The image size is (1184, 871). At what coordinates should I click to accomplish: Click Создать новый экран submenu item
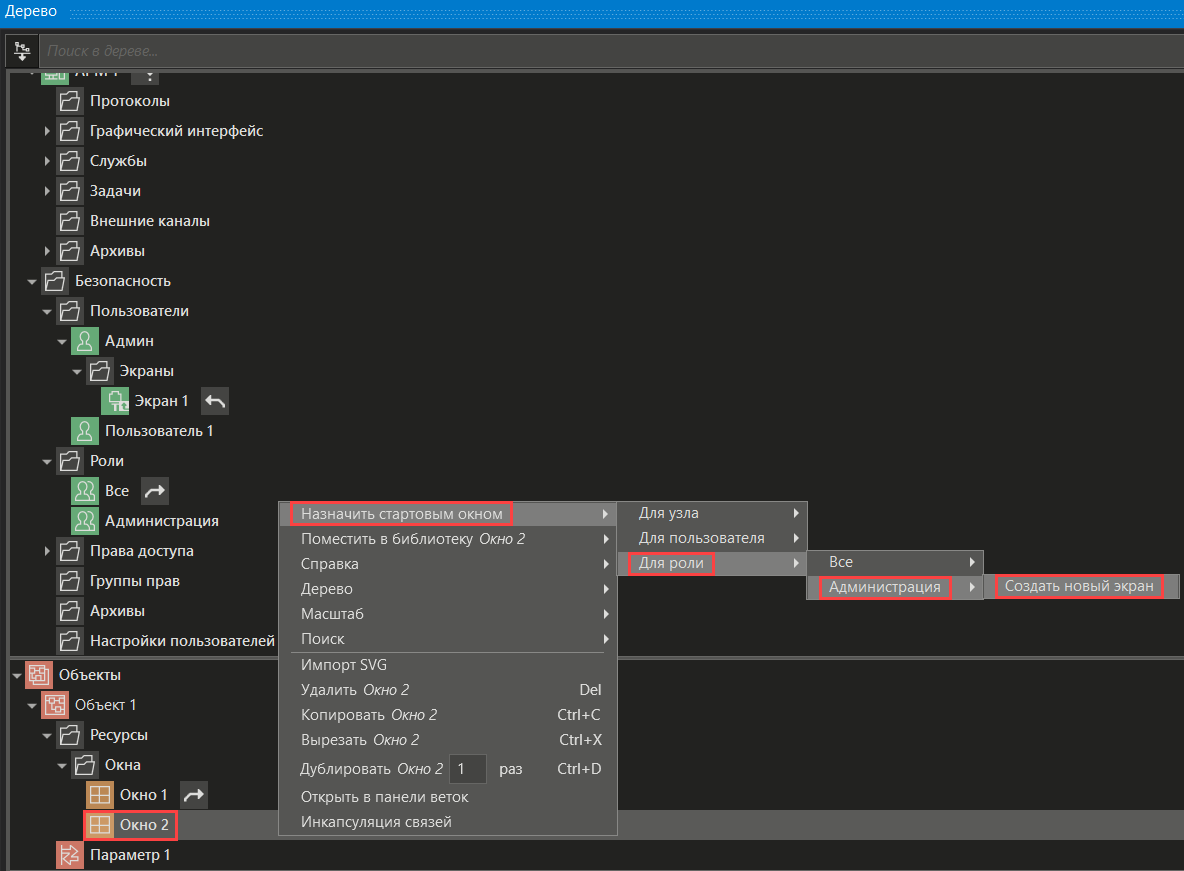[x=1079, y=587]
